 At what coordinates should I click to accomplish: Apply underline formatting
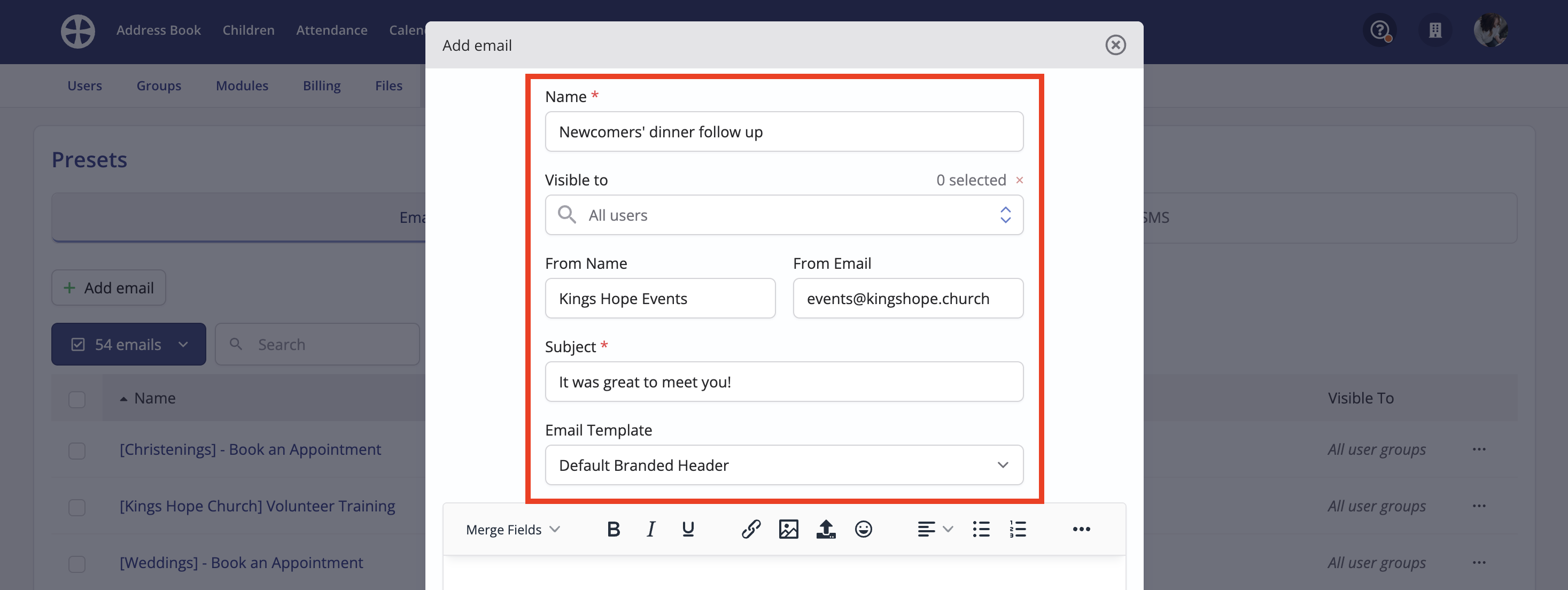click(x=688, y=529)
